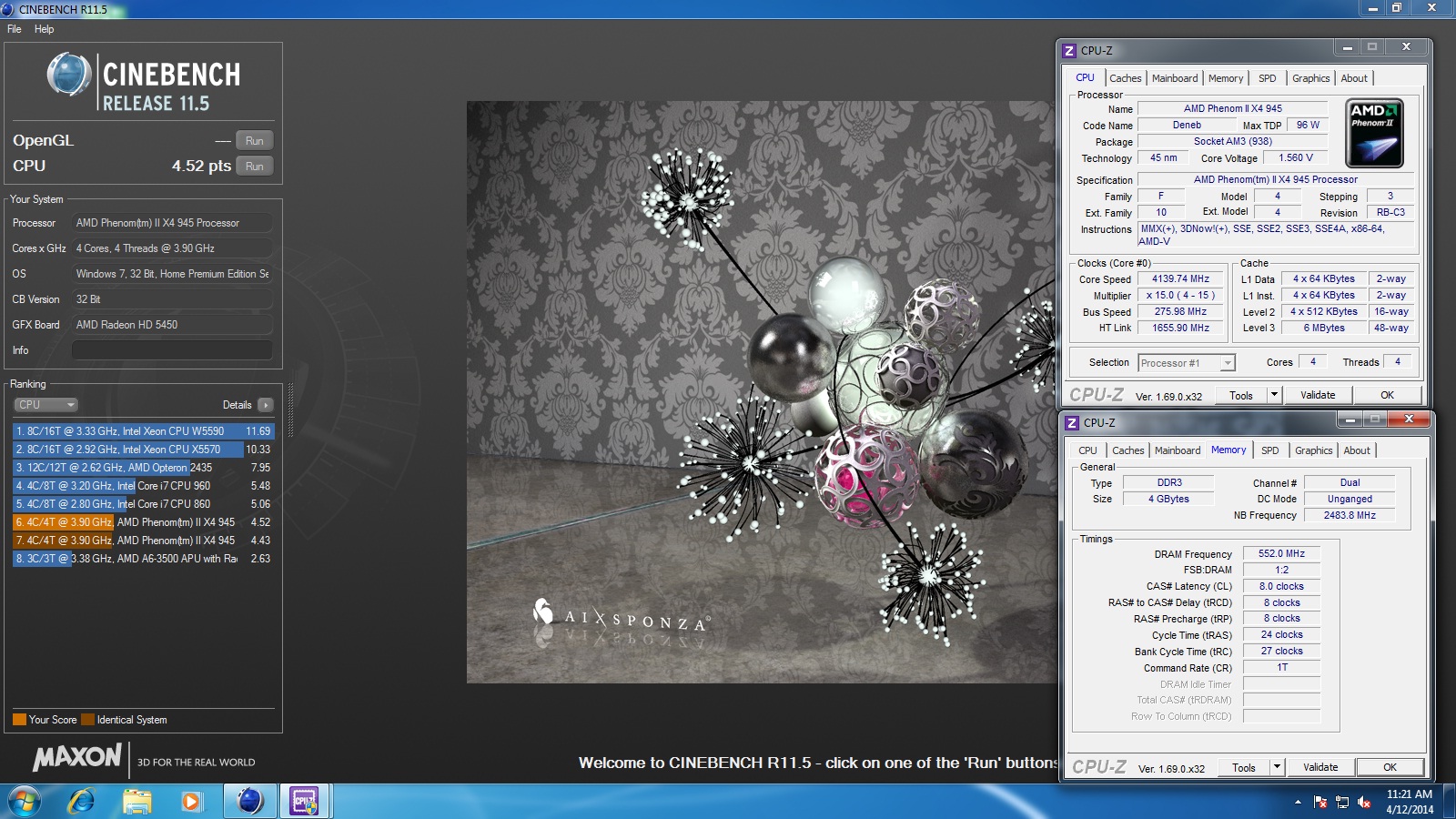
Task: Click Validate in upper CPU-Z window
Action: pos(1318,396)
